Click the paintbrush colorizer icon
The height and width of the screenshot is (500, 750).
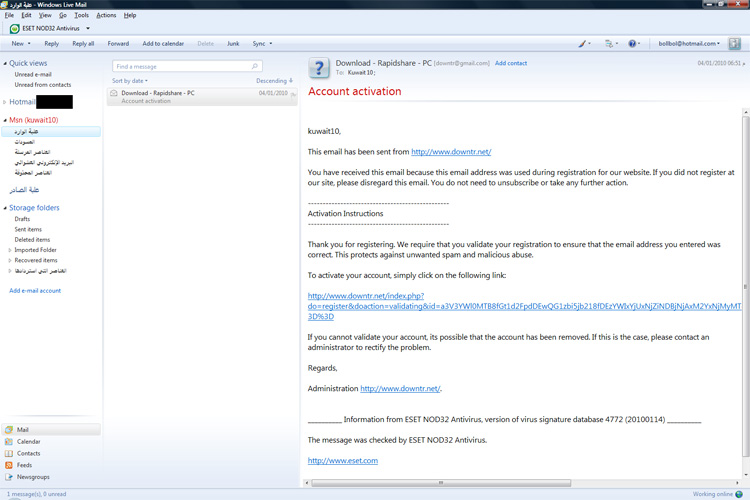(x=582, y=44)
